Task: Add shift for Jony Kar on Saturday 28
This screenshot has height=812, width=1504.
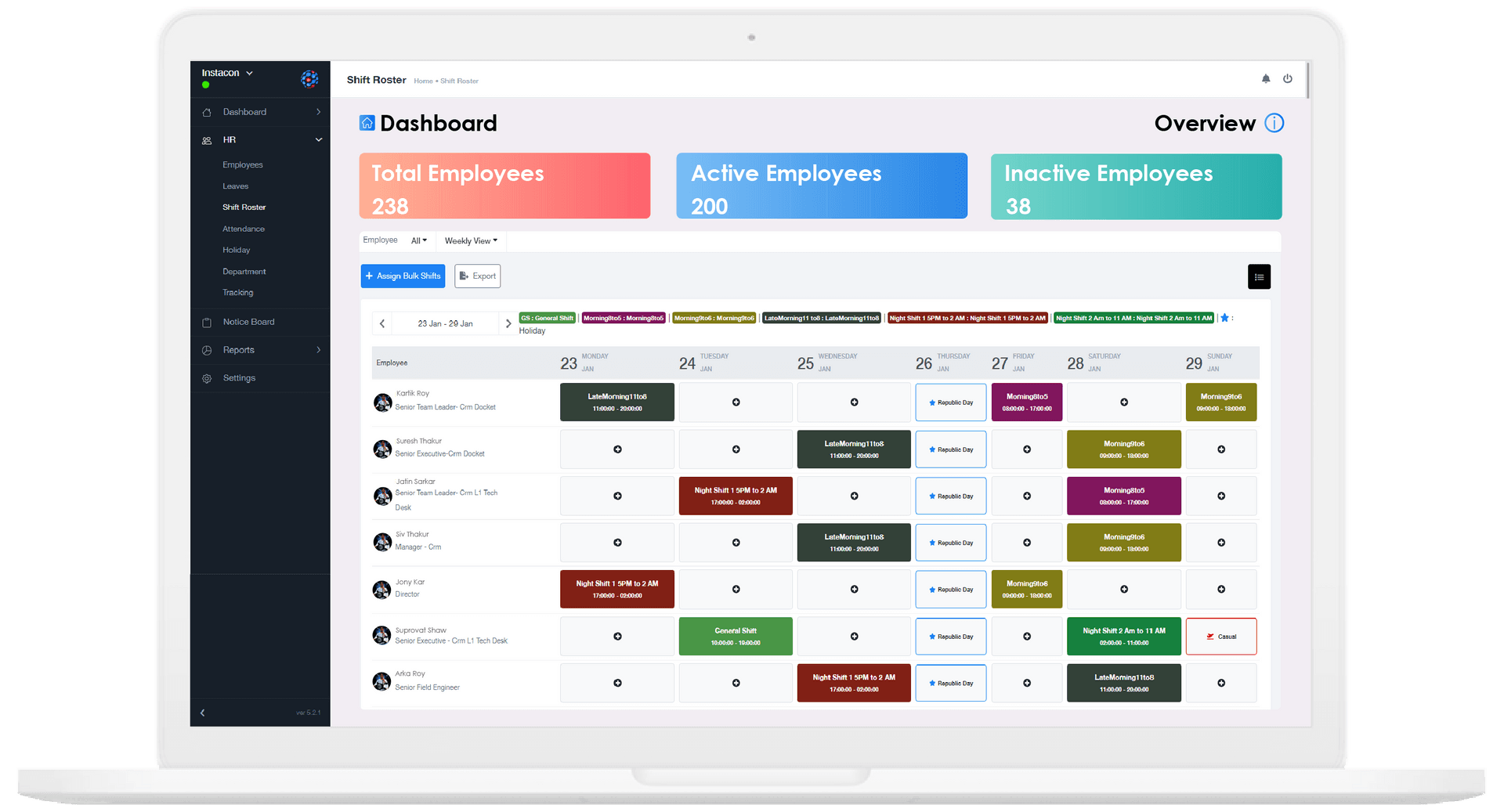Action: [1124, 589]
